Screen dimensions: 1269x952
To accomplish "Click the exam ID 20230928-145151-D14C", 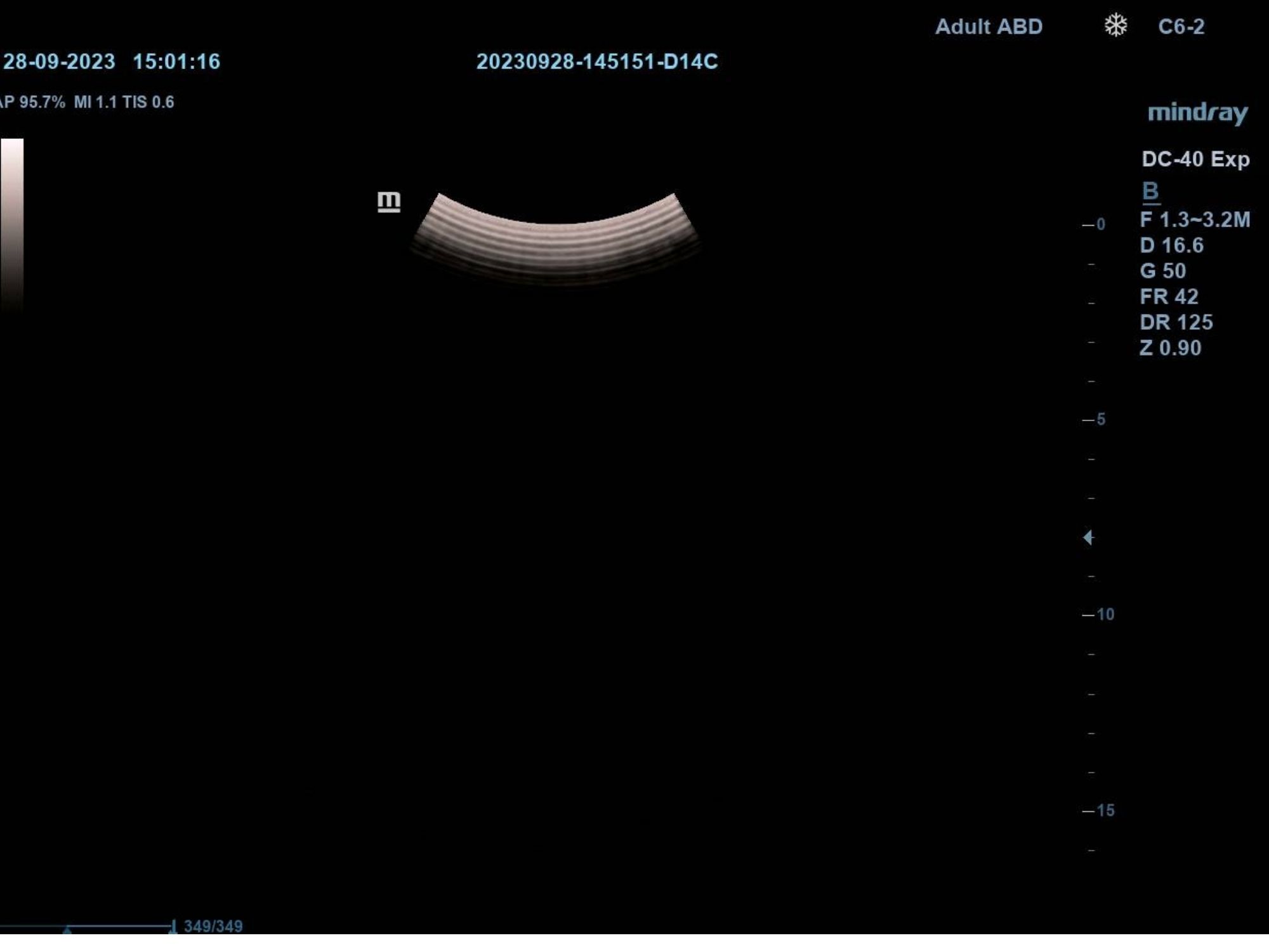I will point(596,62).
